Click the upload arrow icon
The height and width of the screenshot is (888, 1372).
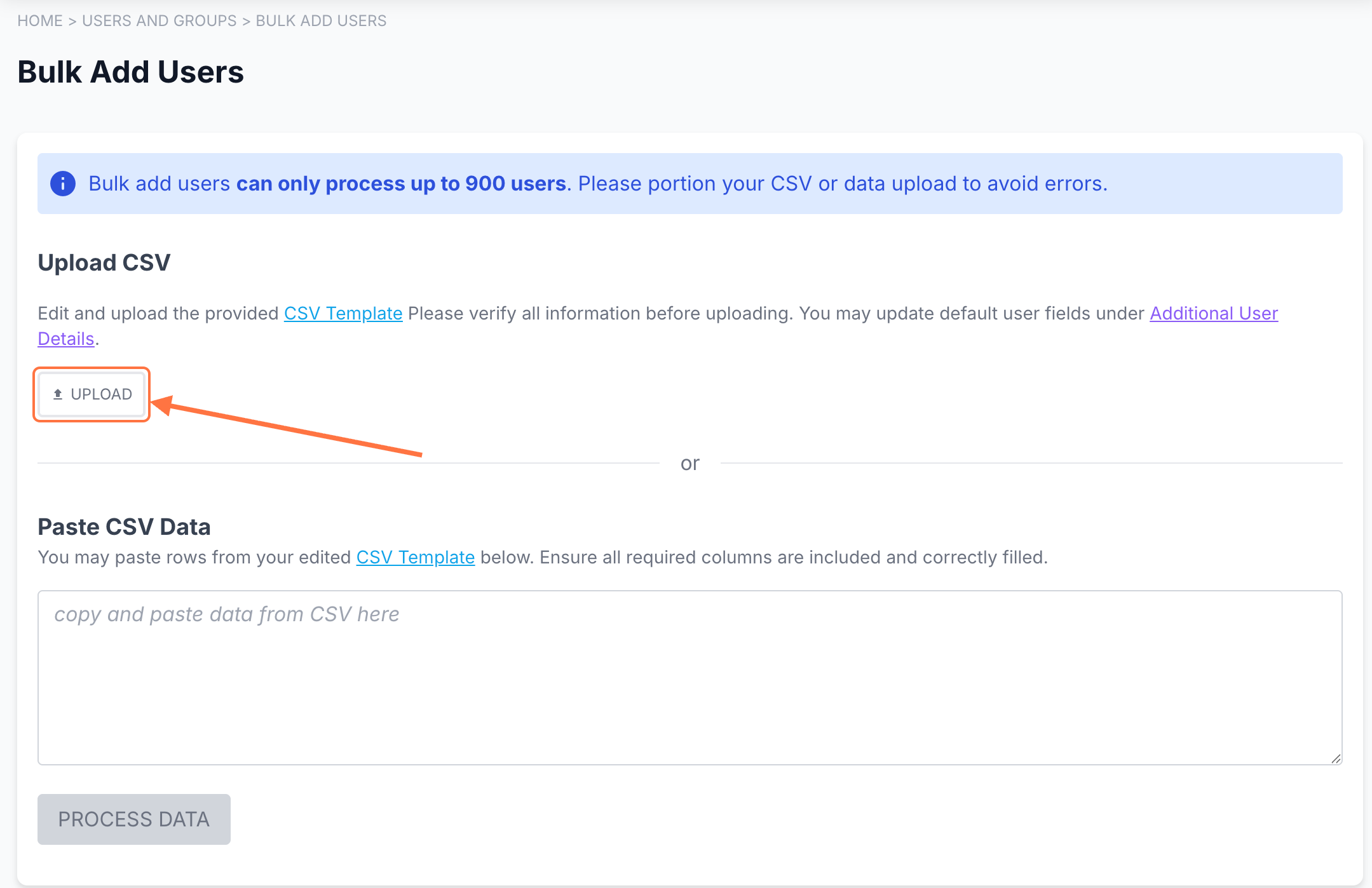(x=58, y=394)
